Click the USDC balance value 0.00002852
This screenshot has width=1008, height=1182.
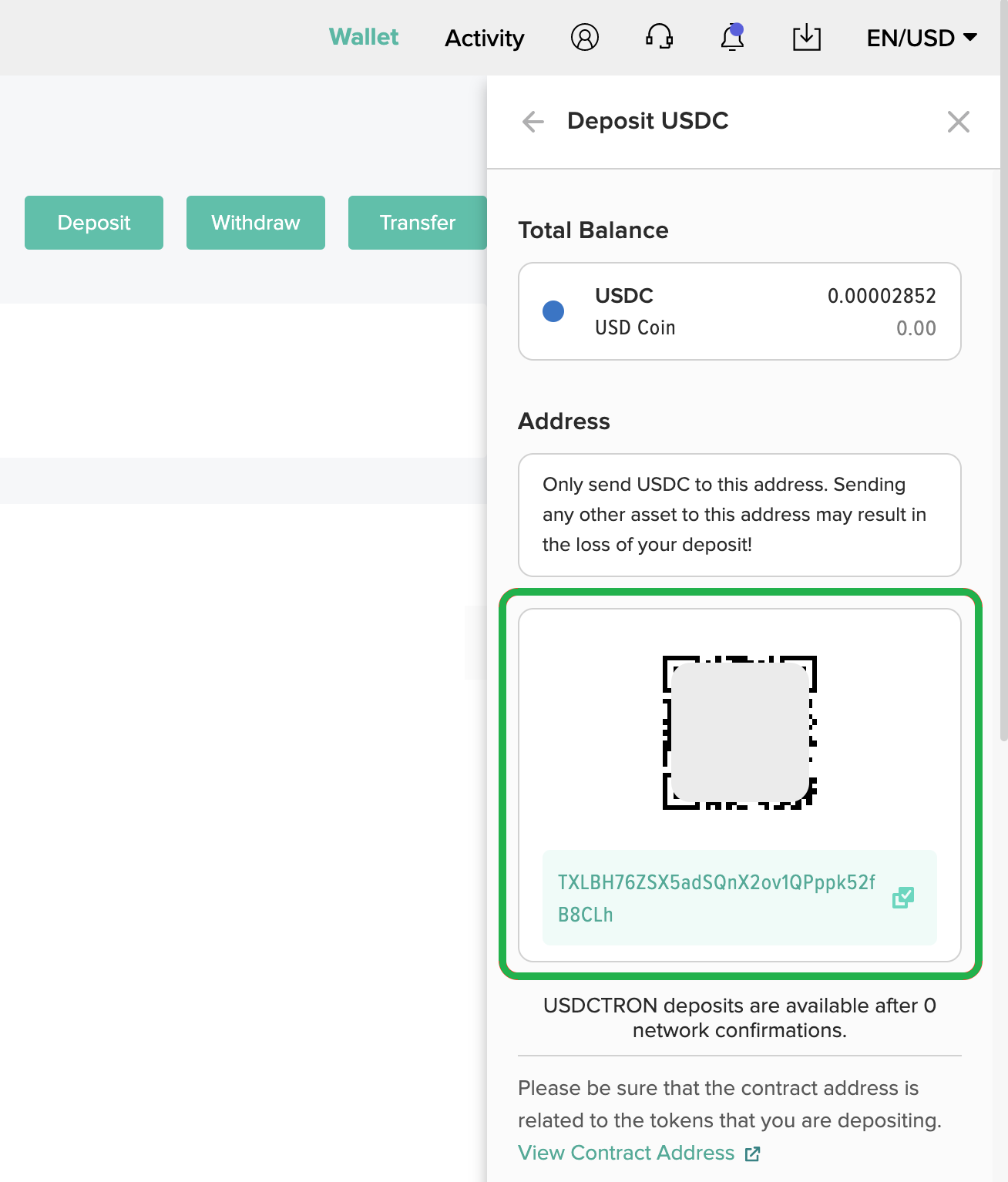882,296
